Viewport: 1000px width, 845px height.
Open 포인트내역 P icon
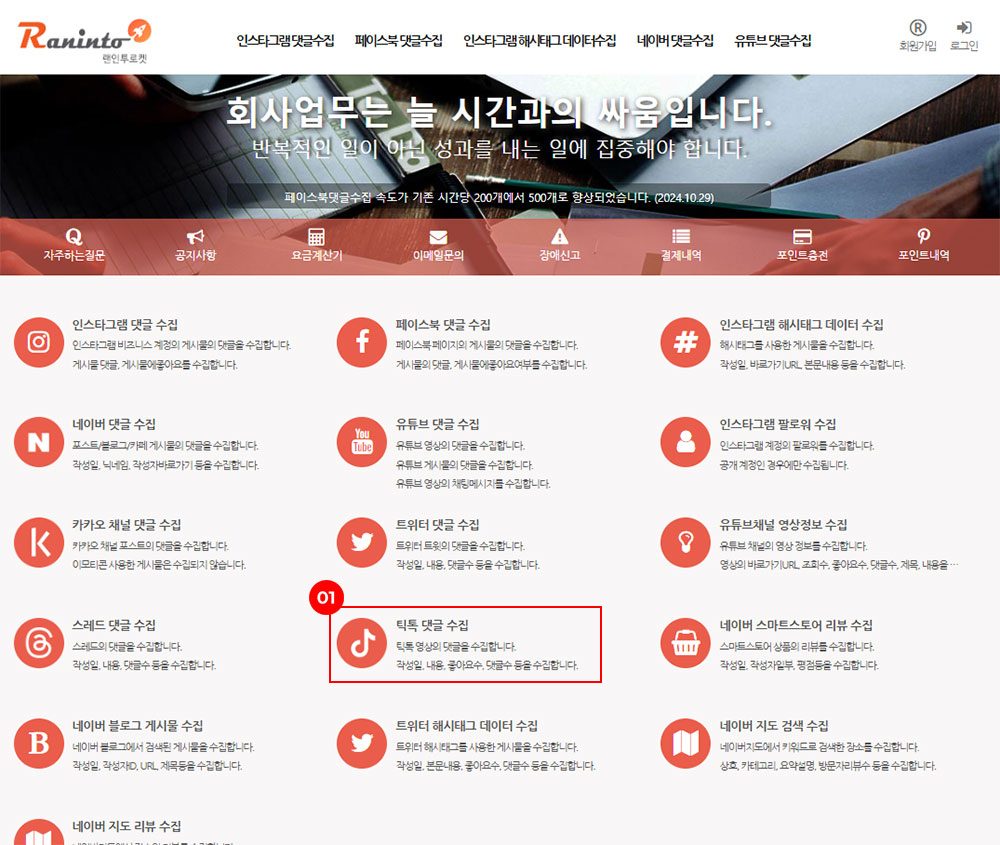click(923, 237)
